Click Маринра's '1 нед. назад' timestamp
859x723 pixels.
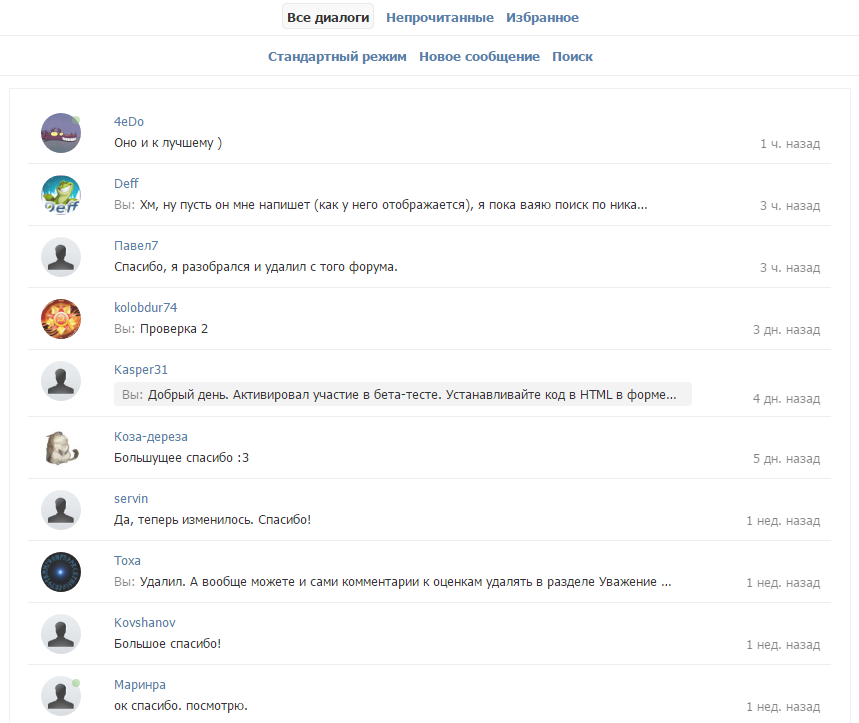(783, 707)
